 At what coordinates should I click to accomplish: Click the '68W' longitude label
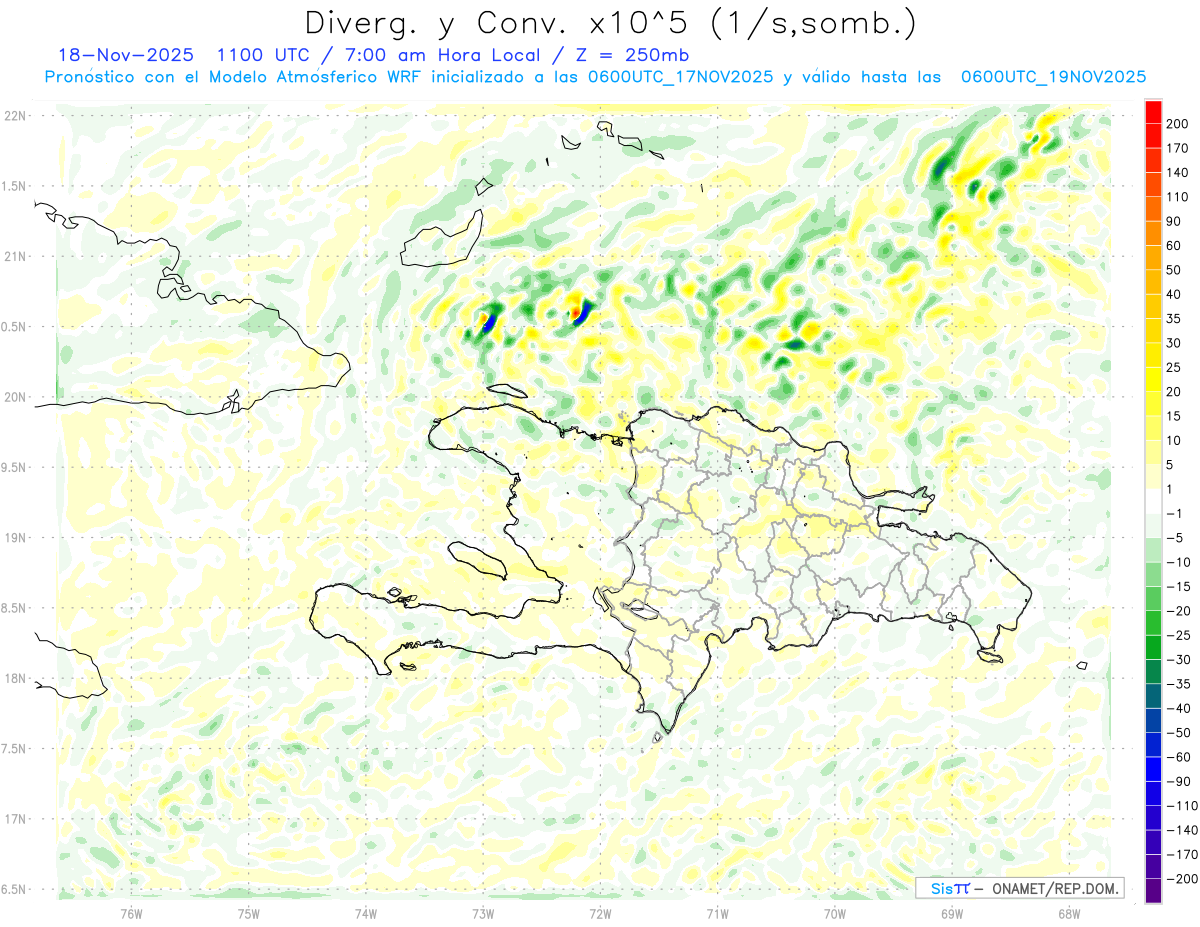click(1068, 913)
